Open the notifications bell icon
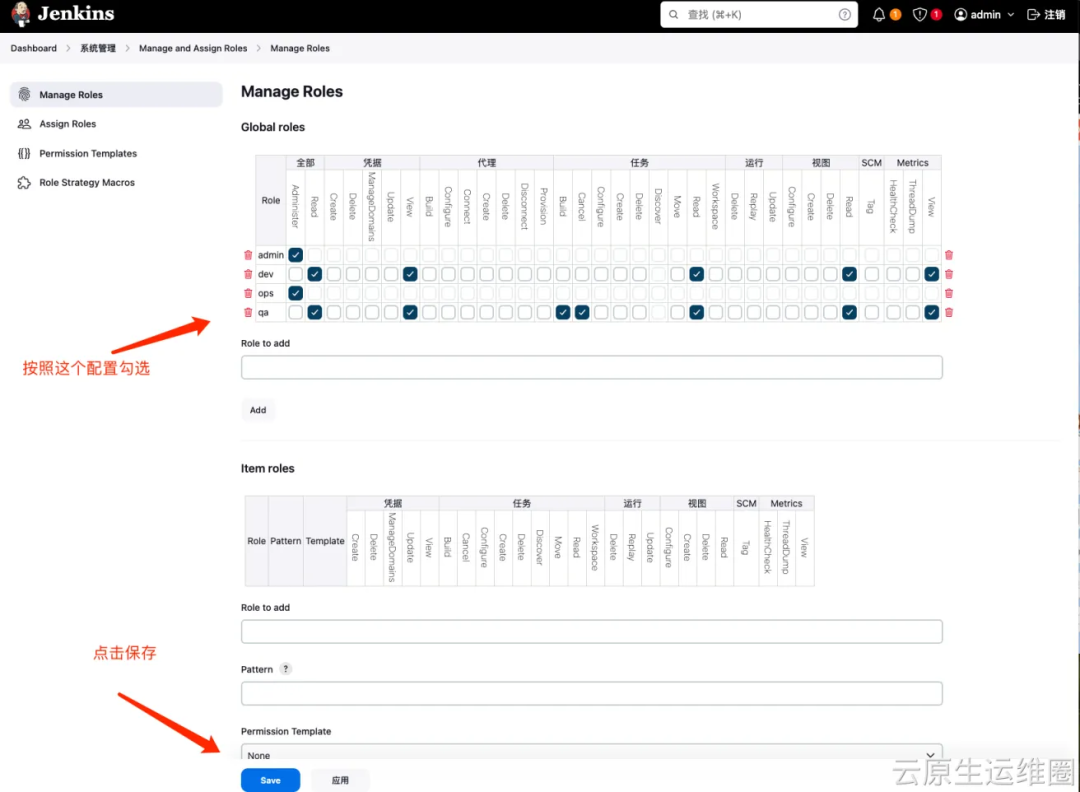Viewport: 1080px width, 792px height. pos(878,14)
